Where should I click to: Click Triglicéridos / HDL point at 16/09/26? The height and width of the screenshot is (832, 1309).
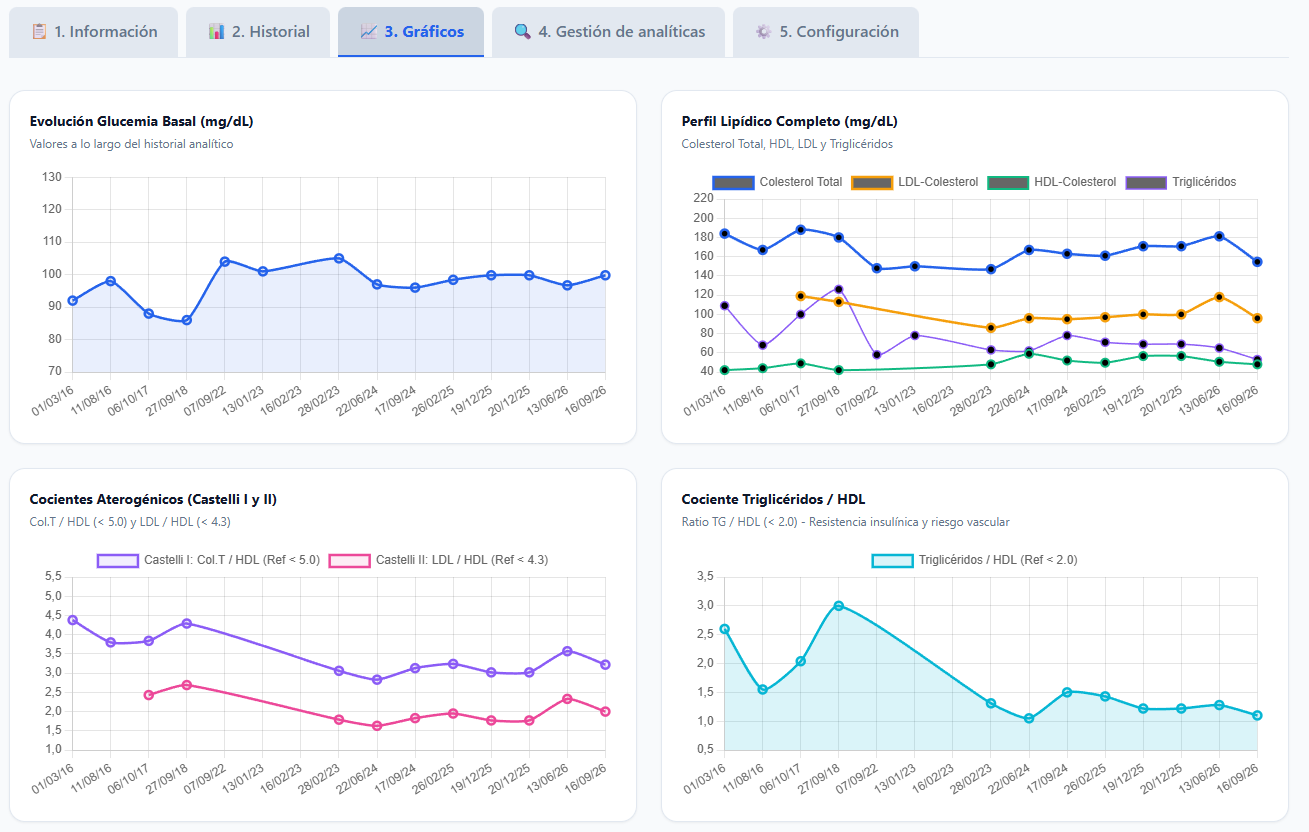pyautogui.click(x=1257, y=715)
